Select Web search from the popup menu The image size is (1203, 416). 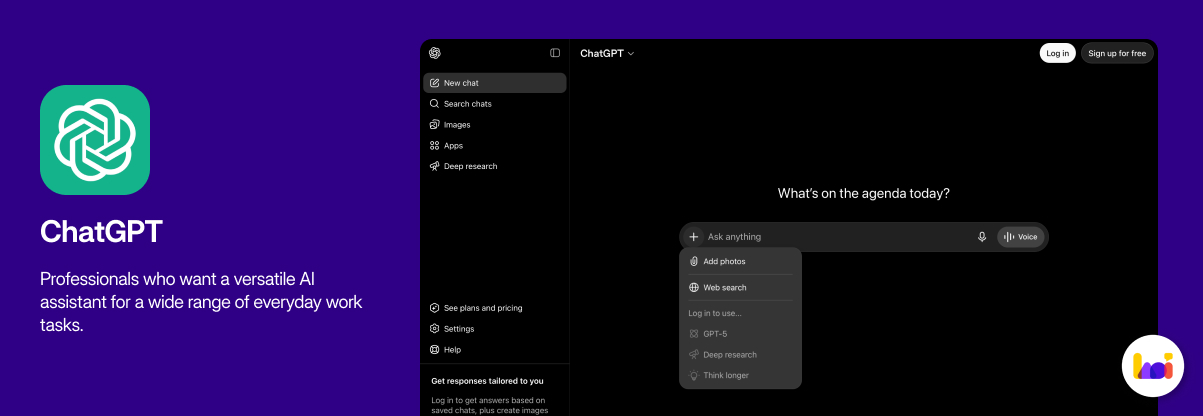[x=740, y=288]
